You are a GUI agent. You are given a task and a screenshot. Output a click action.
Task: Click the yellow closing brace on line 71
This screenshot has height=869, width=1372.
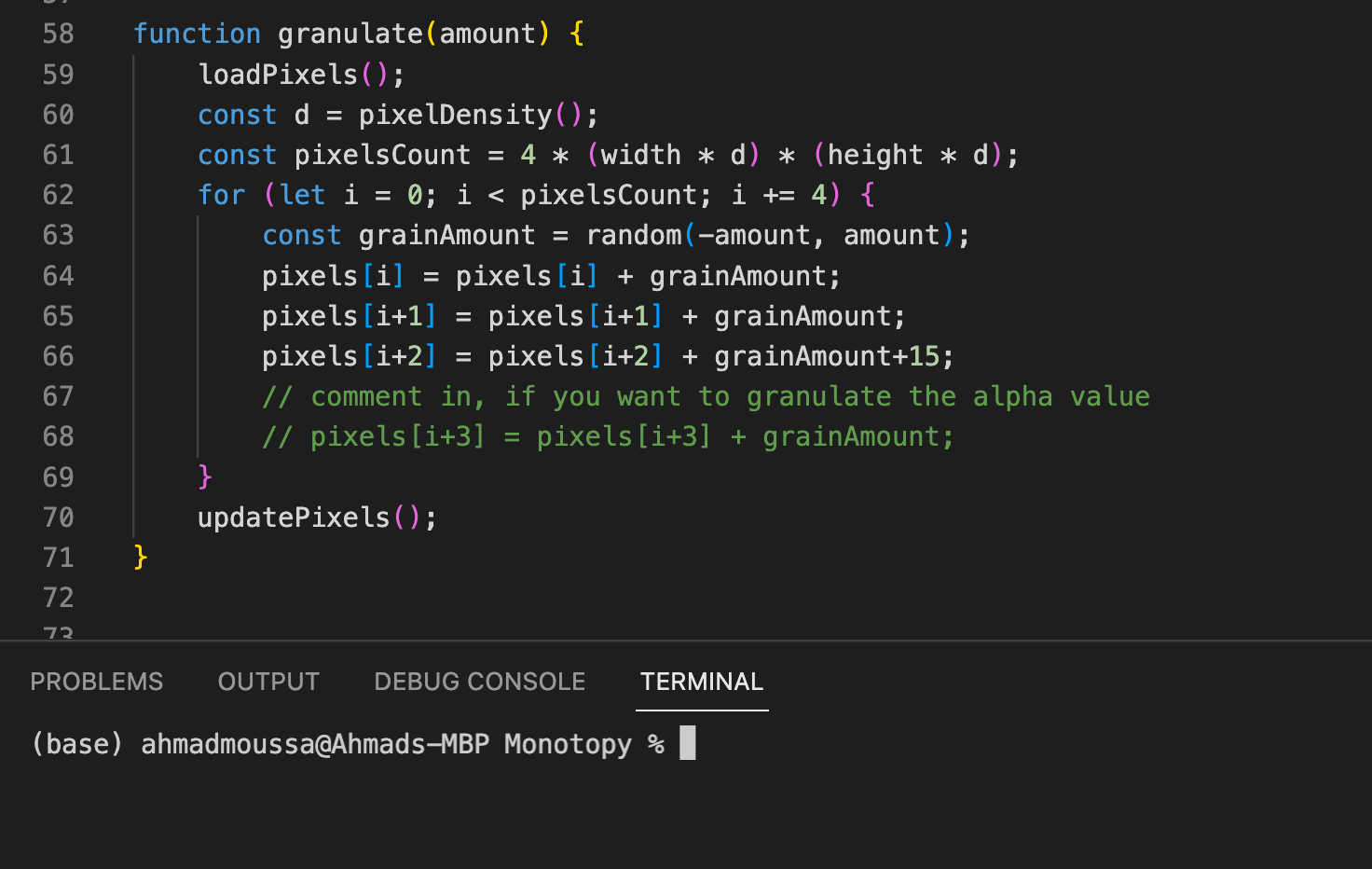[141, 558]
